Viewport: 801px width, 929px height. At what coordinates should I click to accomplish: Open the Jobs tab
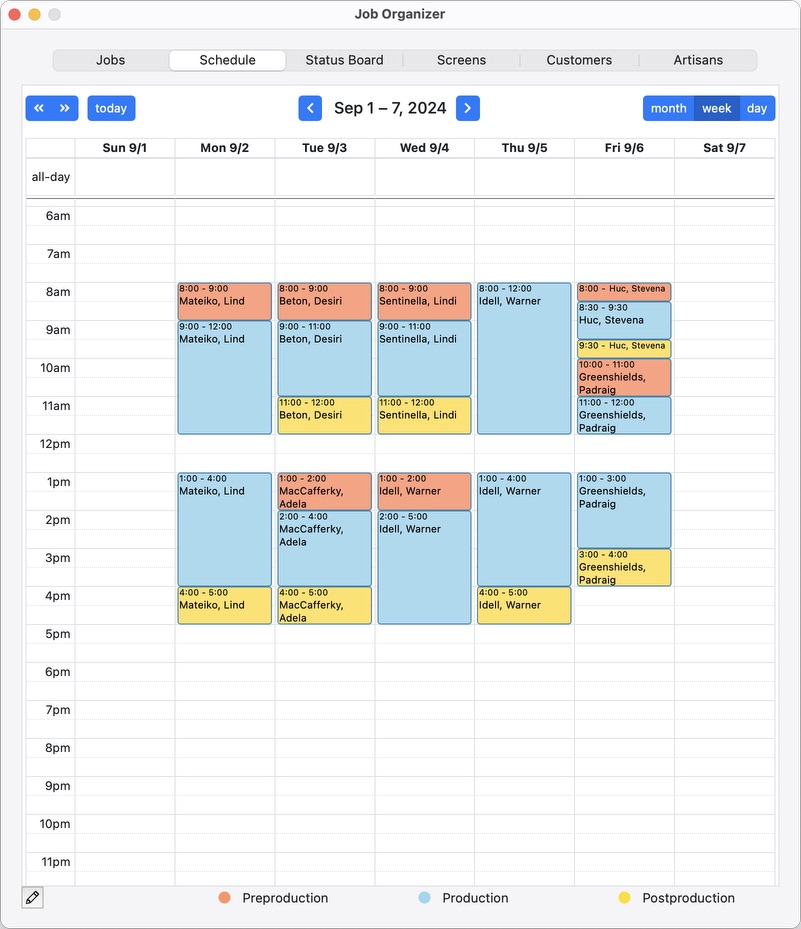pos(111,60)
